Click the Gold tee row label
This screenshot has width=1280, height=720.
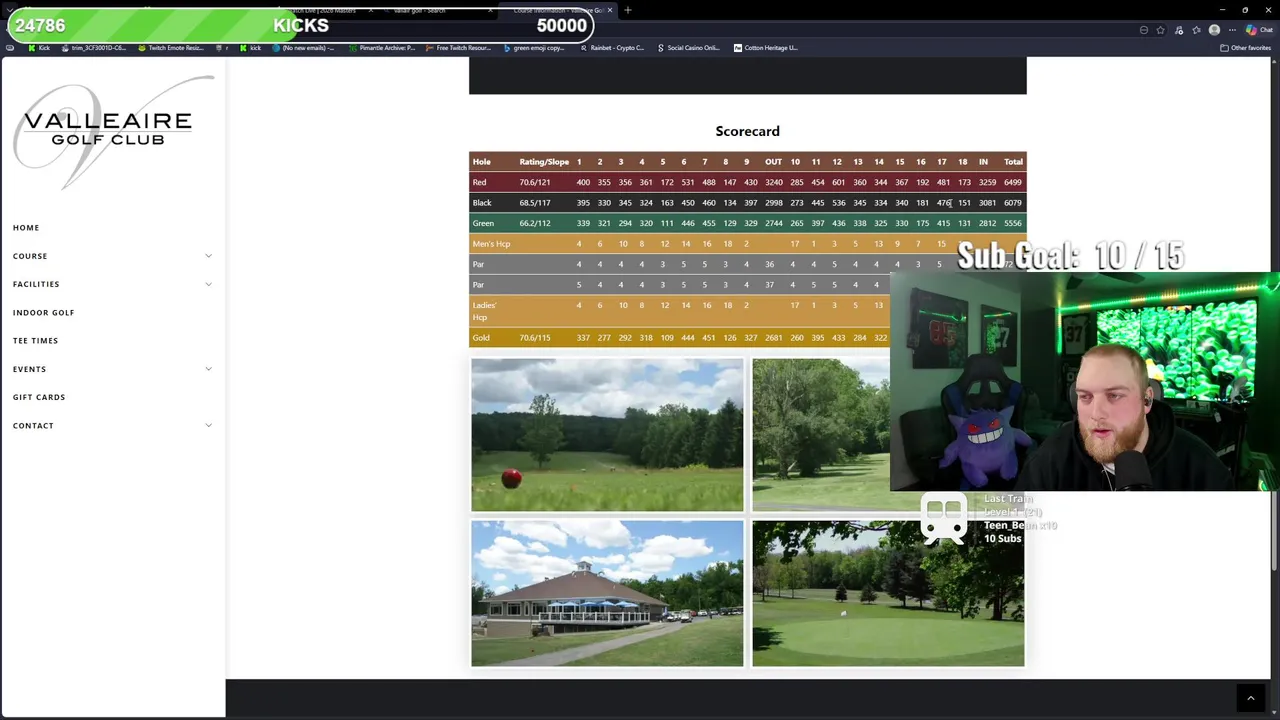(x=481, y=338)
